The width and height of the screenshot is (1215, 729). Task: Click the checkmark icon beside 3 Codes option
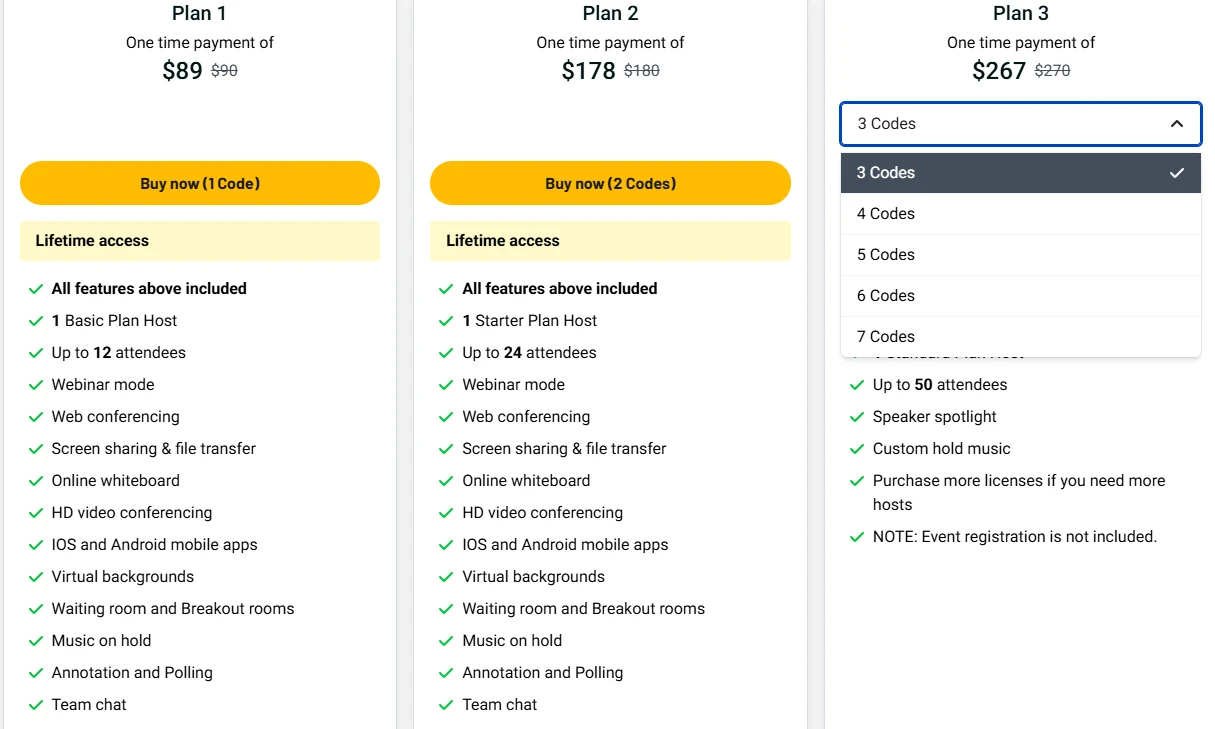1177,173
